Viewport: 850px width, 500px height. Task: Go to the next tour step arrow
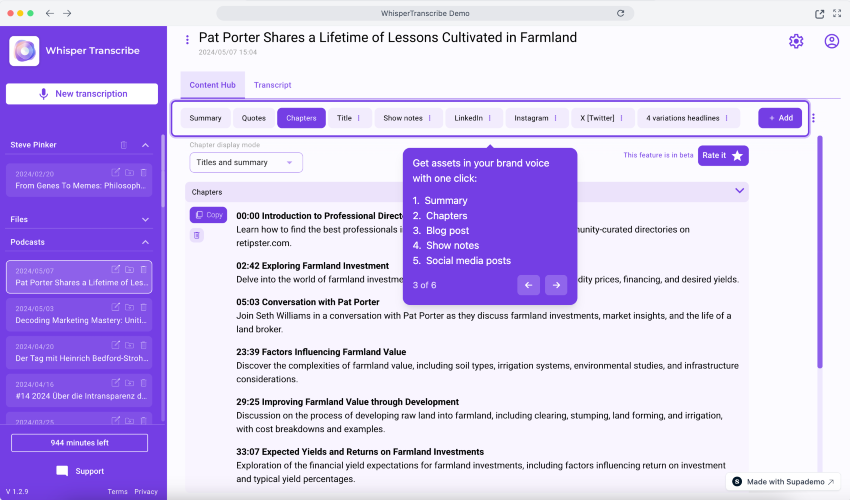coord(556,285)
